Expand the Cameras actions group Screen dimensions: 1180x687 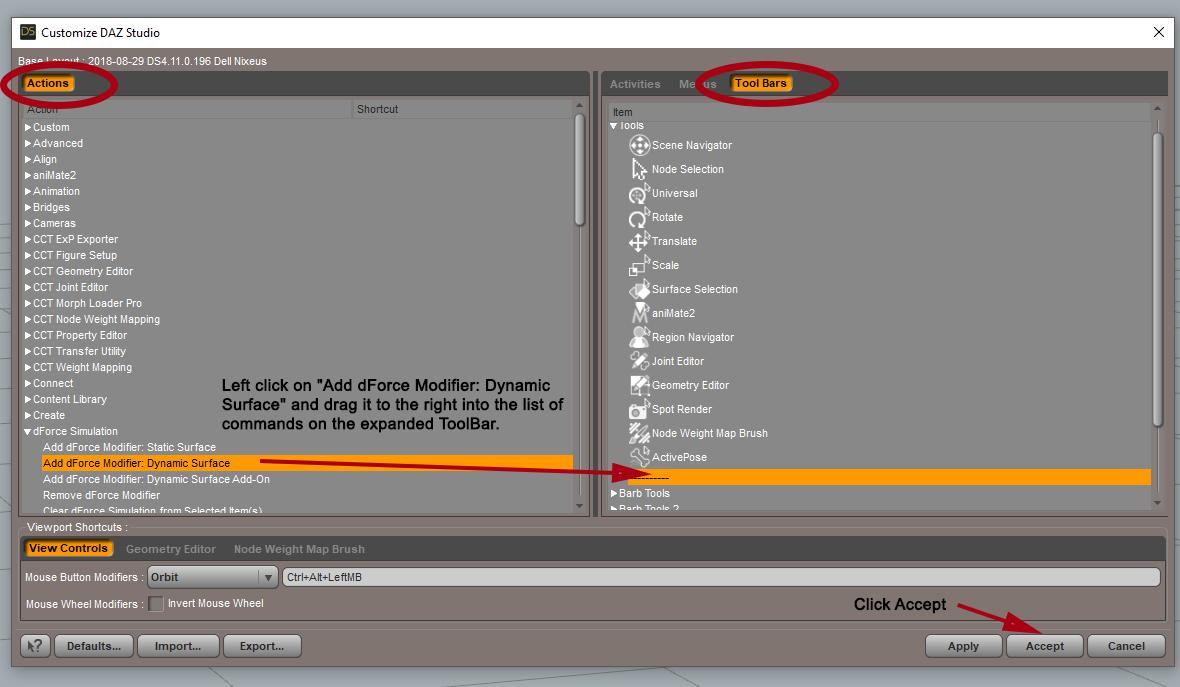tap(28, 223)
